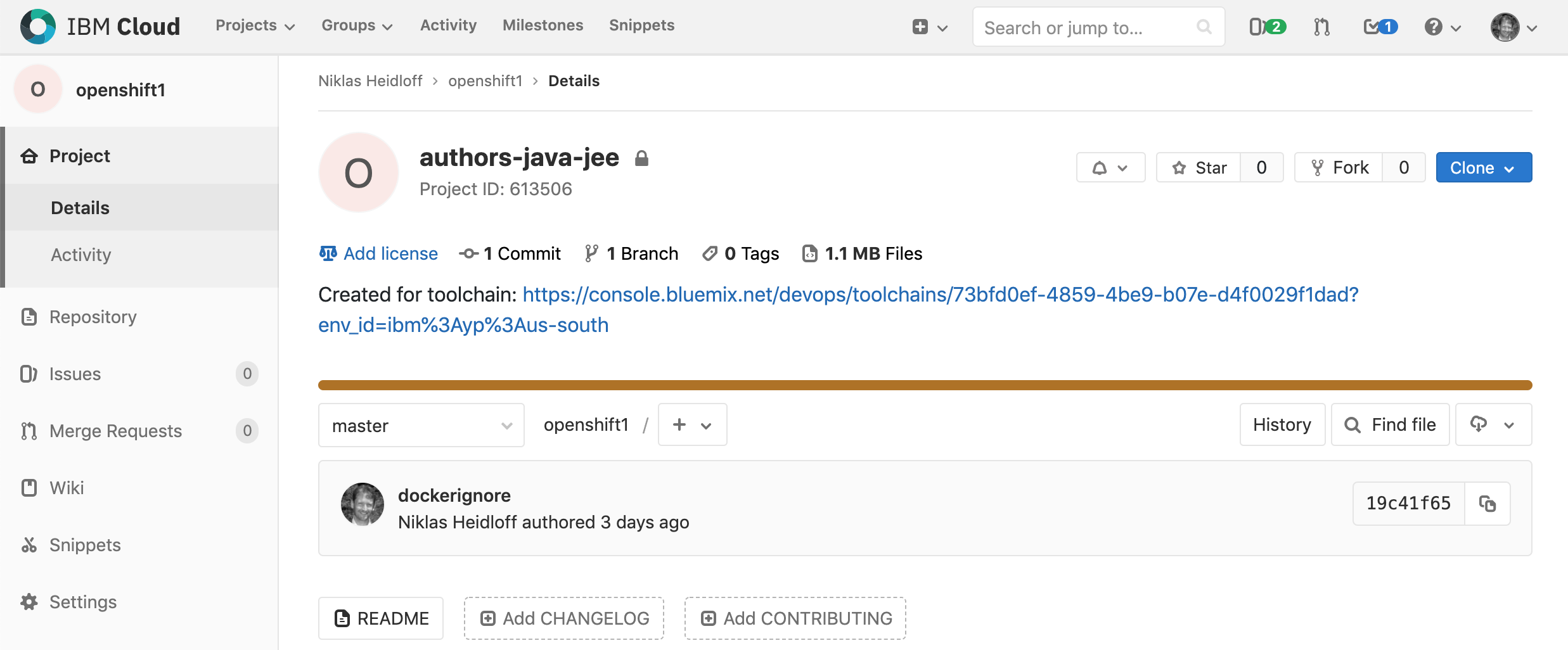
Task: Click the new merge request icon in header
Action: click(x=1321, y=27)
